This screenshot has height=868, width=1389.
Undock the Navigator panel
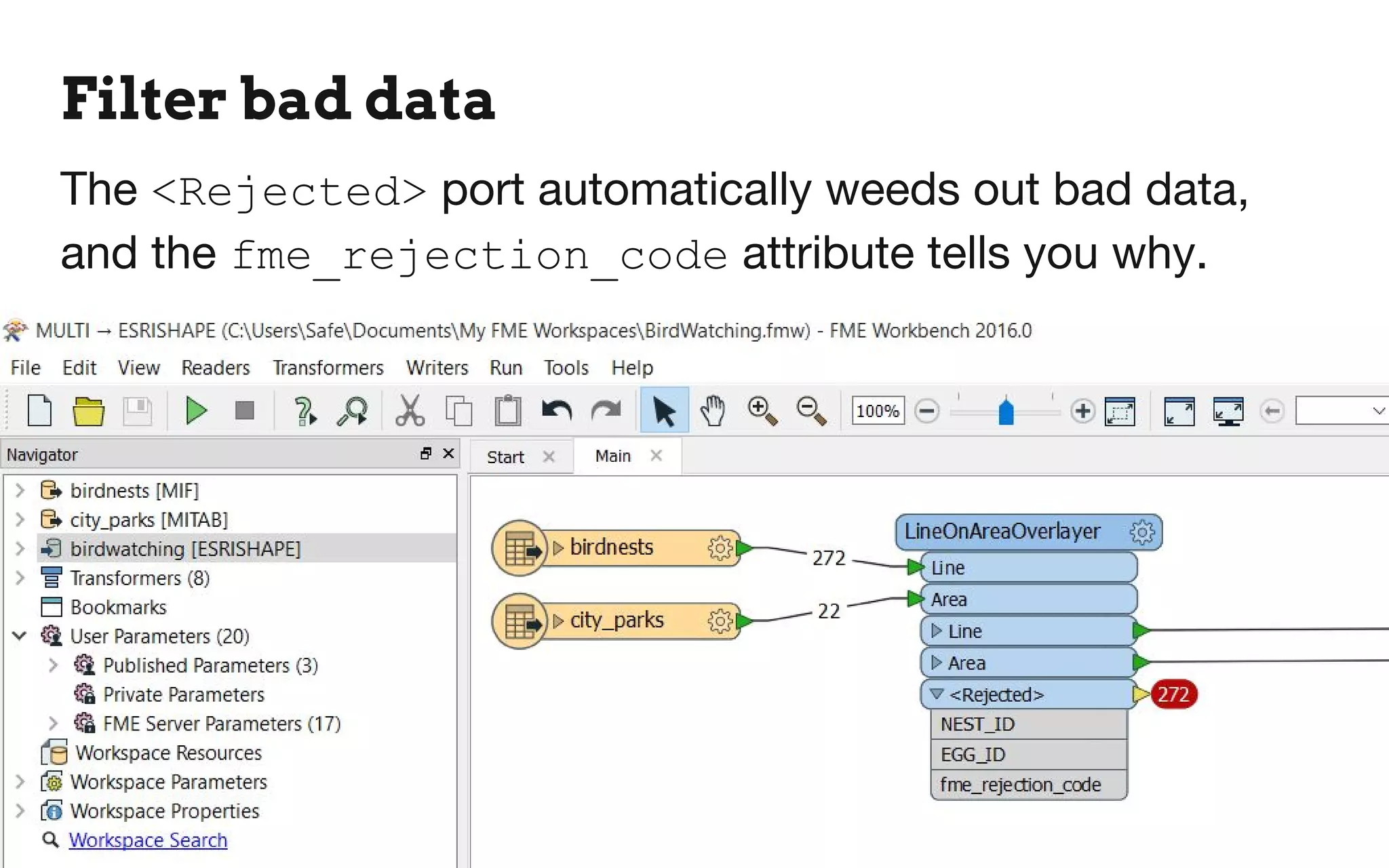coord(426,454)
